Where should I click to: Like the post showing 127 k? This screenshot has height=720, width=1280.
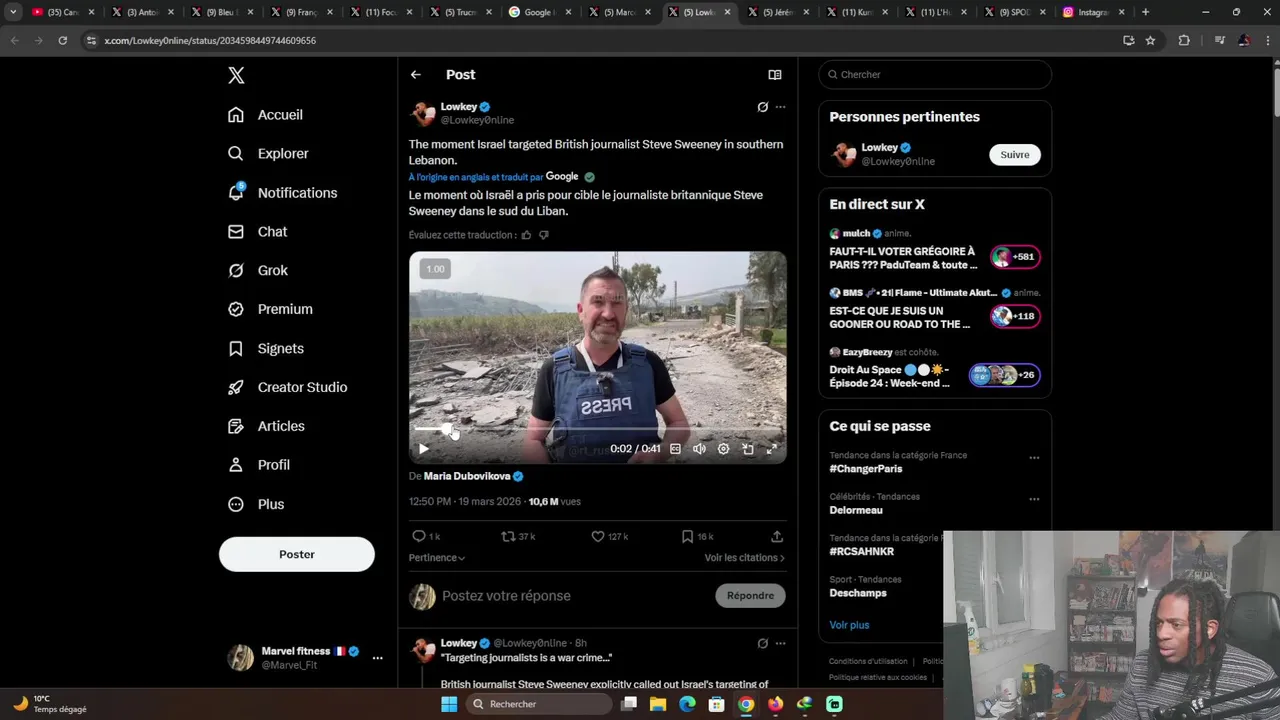pyautogui.click(x=609, y=537)
